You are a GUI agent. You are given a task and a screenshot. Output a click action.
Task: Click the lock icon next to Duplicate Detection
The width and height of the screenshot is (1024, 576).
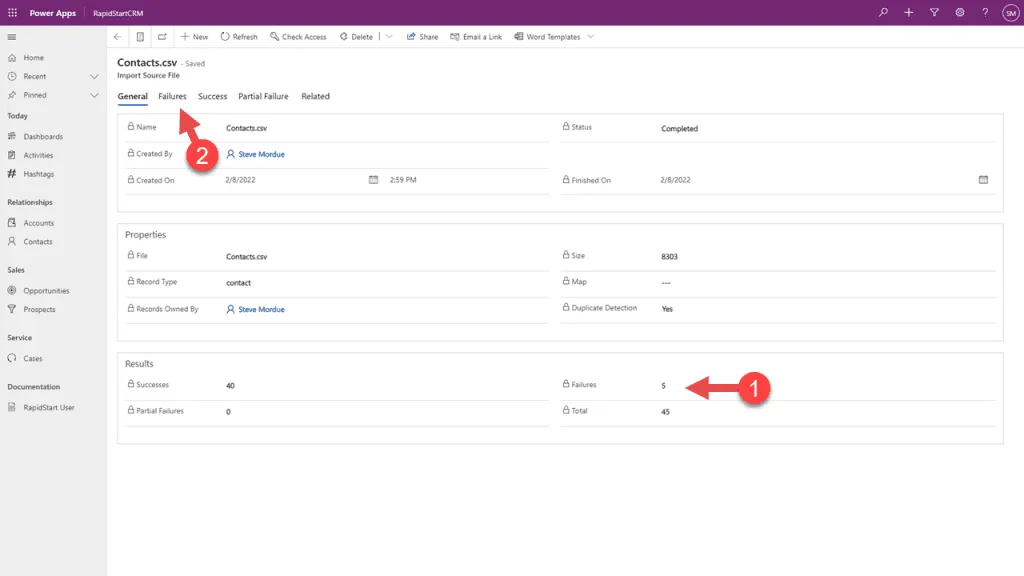(568, 308)
